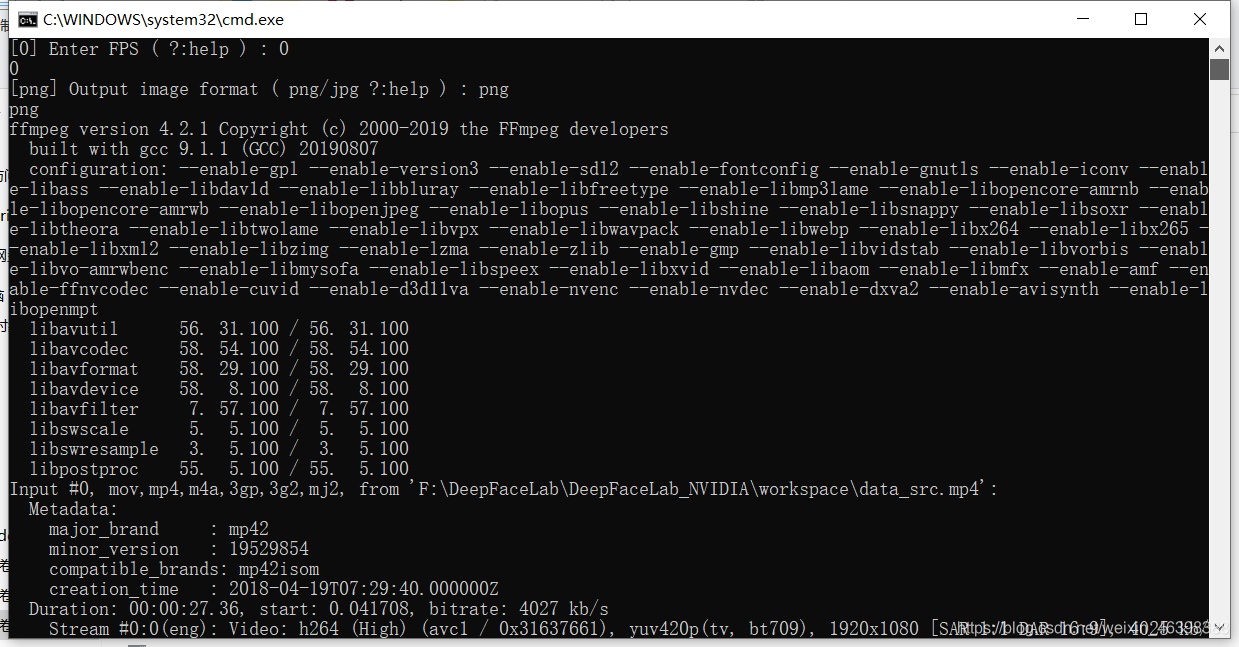This screenshot has width=1239, height=647.
Task: Maximize the cmd.exe window
Action: (x=1141, y=19)
